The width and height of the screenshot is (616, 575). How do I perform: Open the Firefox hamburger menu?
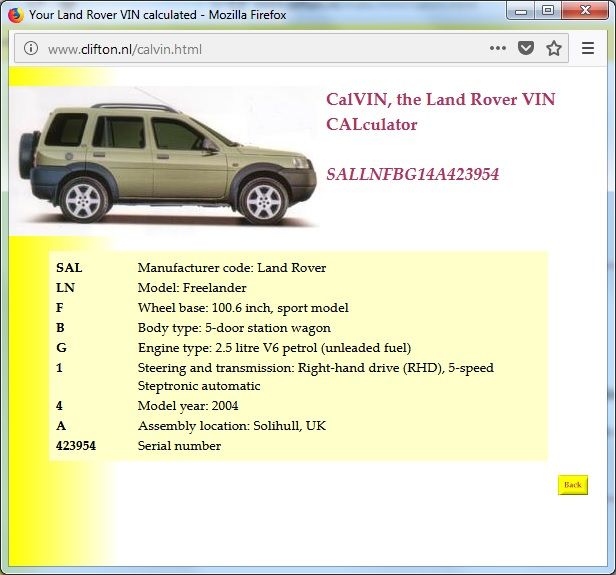point(588,48)
